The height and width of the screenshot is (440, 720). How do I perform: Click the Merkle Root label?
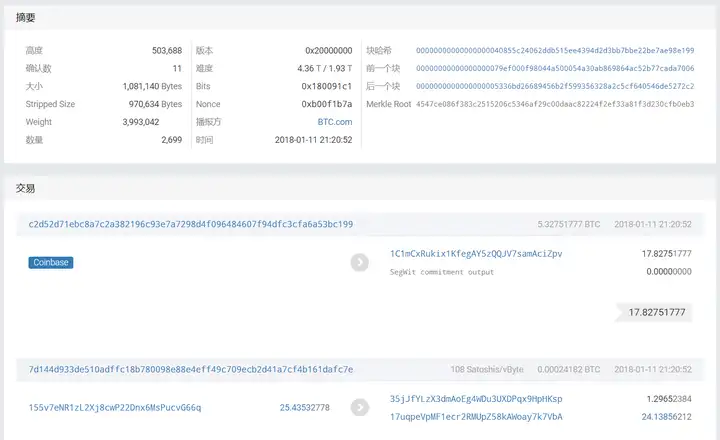[x=388, y=104]
